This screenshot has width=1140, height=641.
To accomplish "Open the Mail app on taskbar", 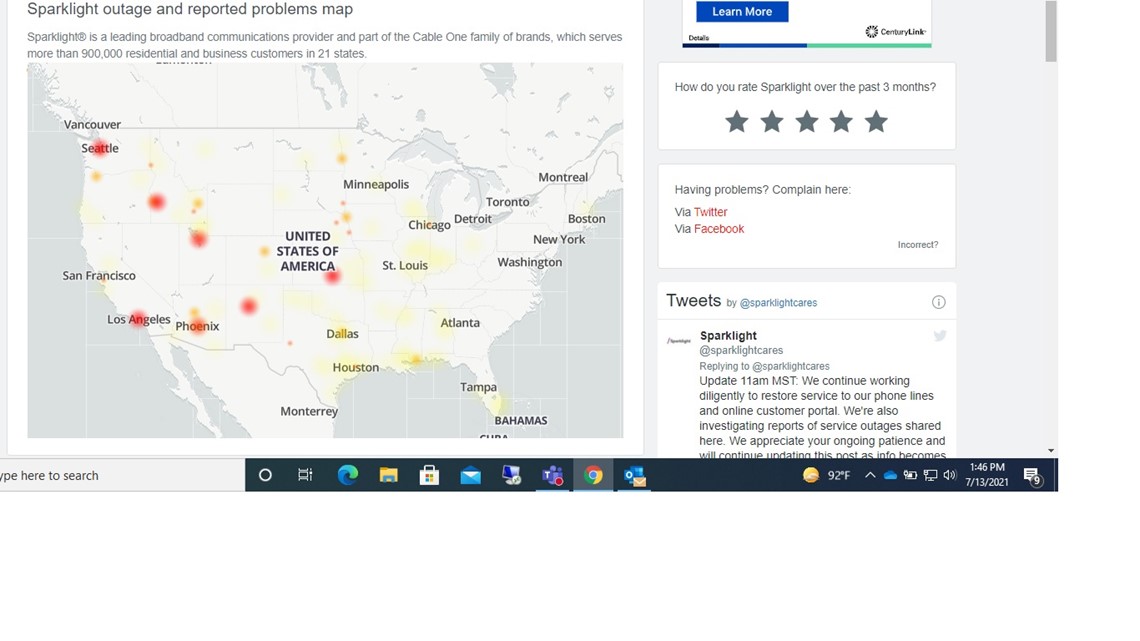I will (470, 476).
